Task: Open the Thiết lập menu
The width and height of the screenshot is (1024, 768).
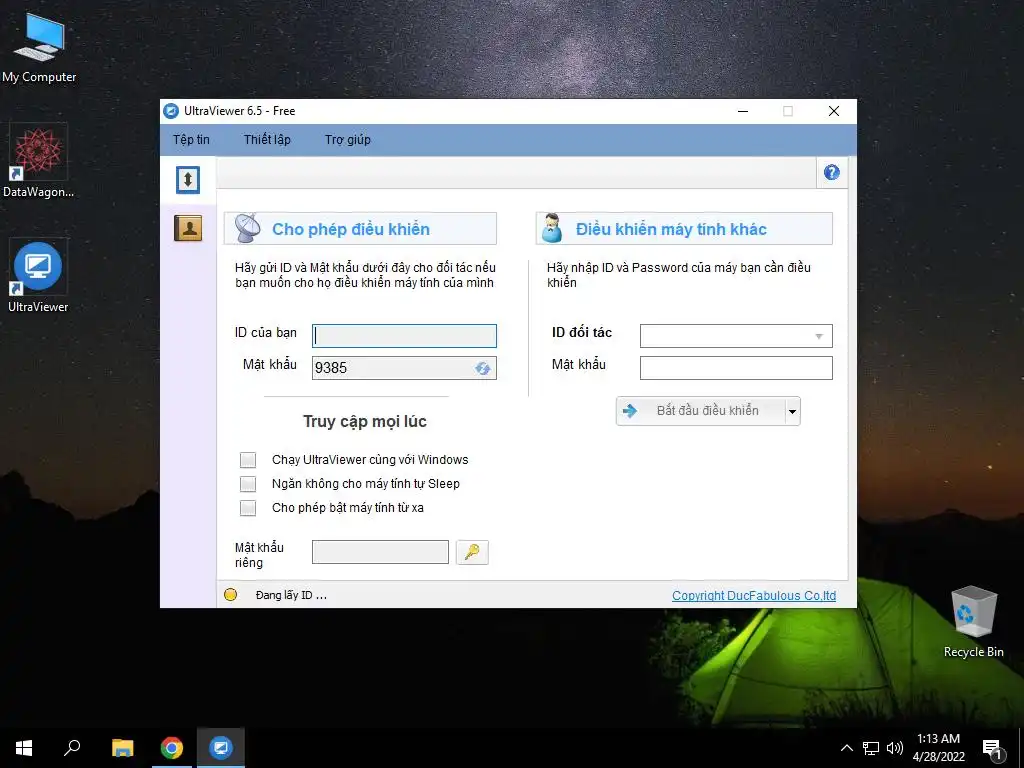Action: tap(267, 140)
